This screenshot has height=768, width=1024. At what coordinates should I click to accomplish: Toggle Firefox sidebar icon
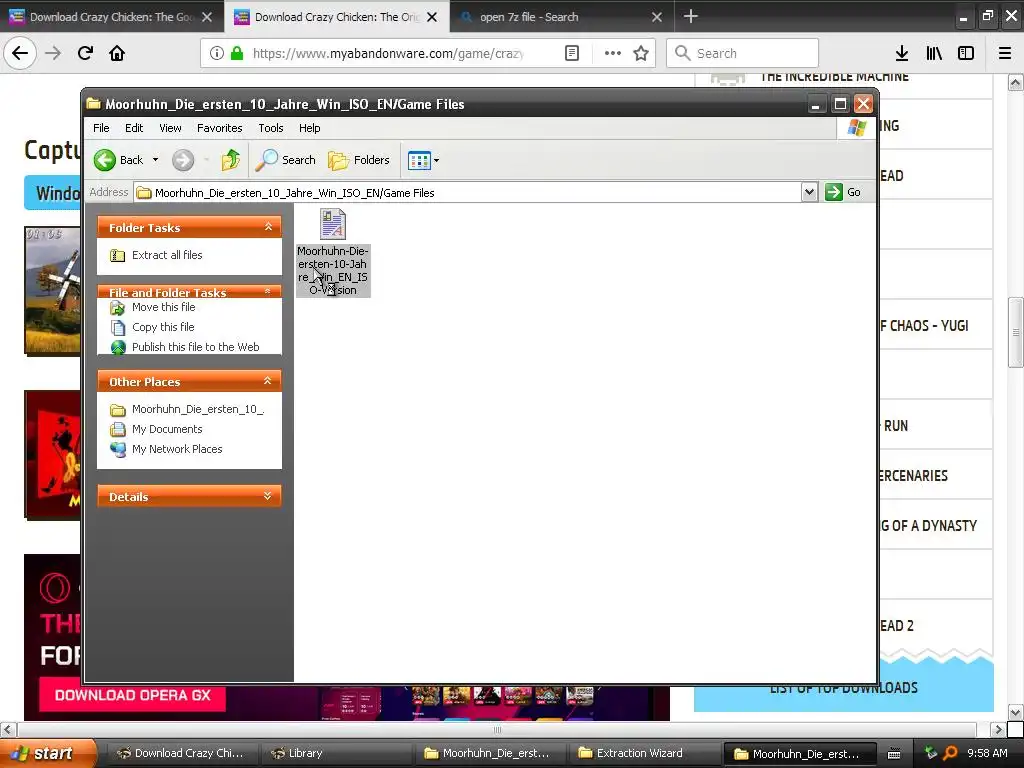[966, 54]
